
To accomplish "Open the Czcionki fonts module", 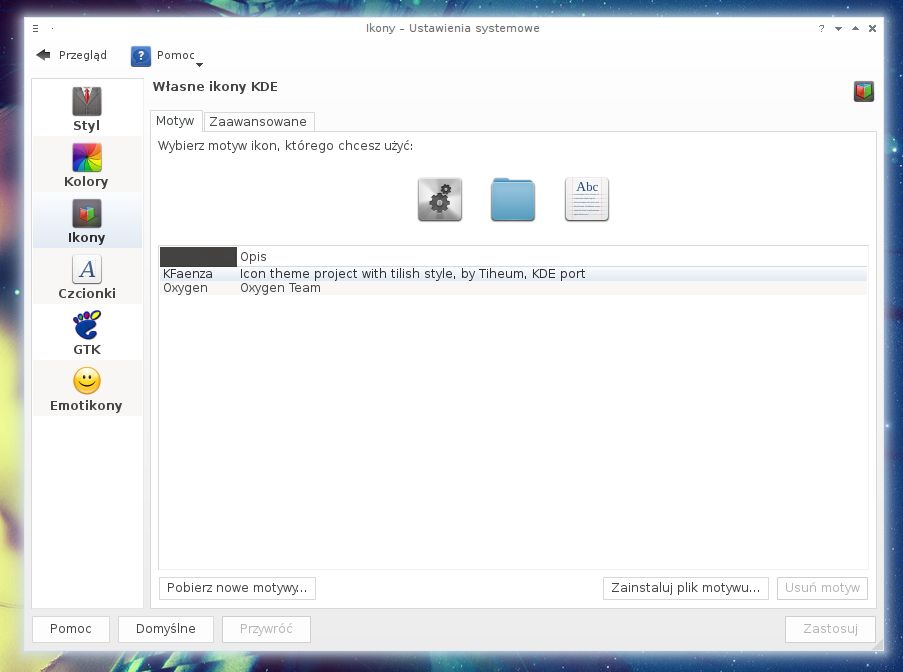I will tap(86, 276).
